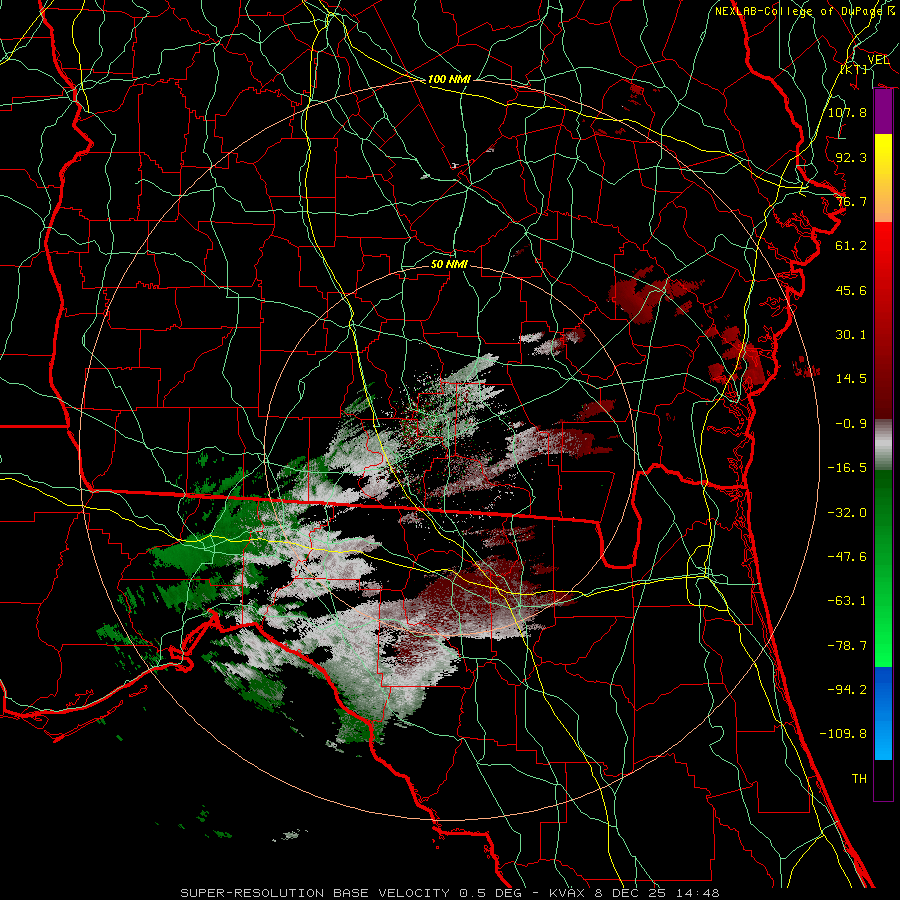
Task: Select the -0.9 value on velocity scale
Action: pyautogui.click(x=851, y=424)
